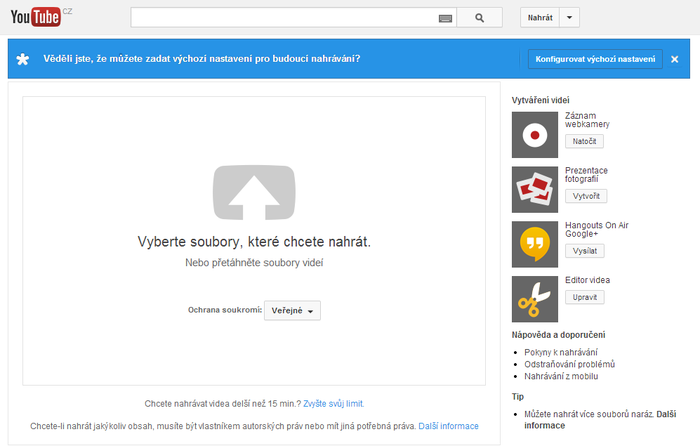Click the webcam record icon thumbnail

click(535, 135)
